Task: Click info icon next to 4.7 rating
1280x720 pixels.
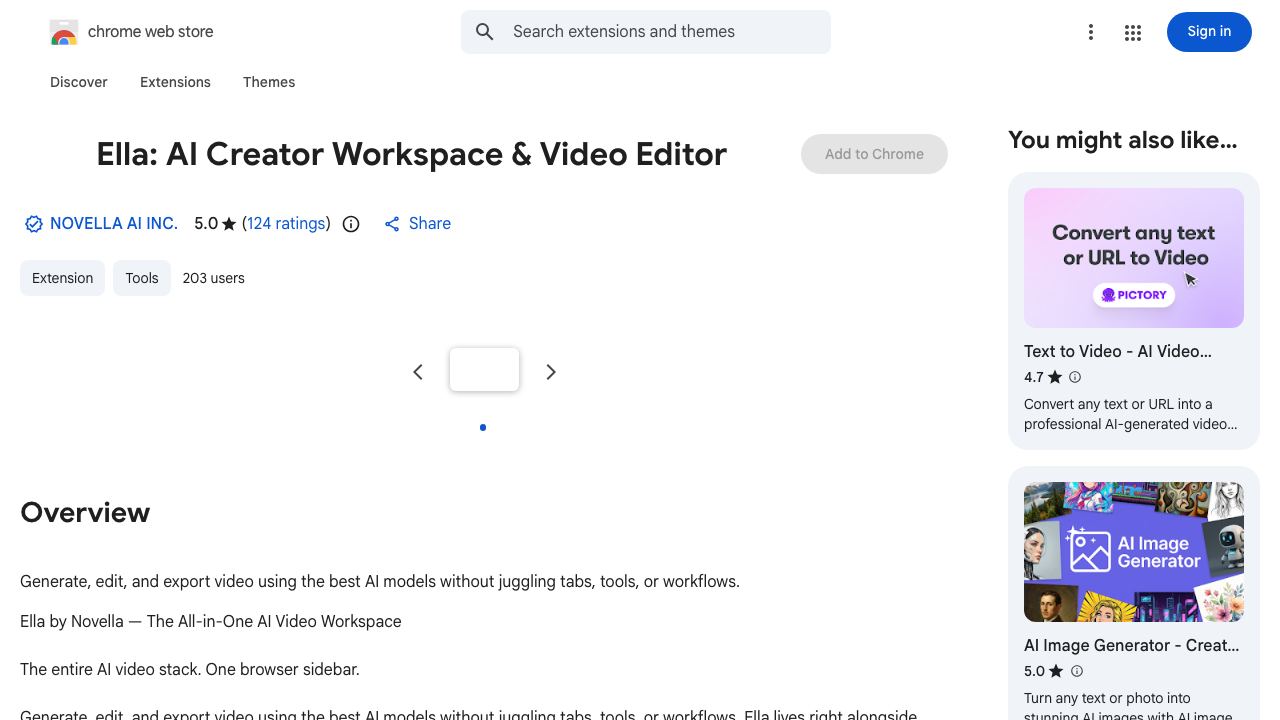Action: [x=1075, y=377]
